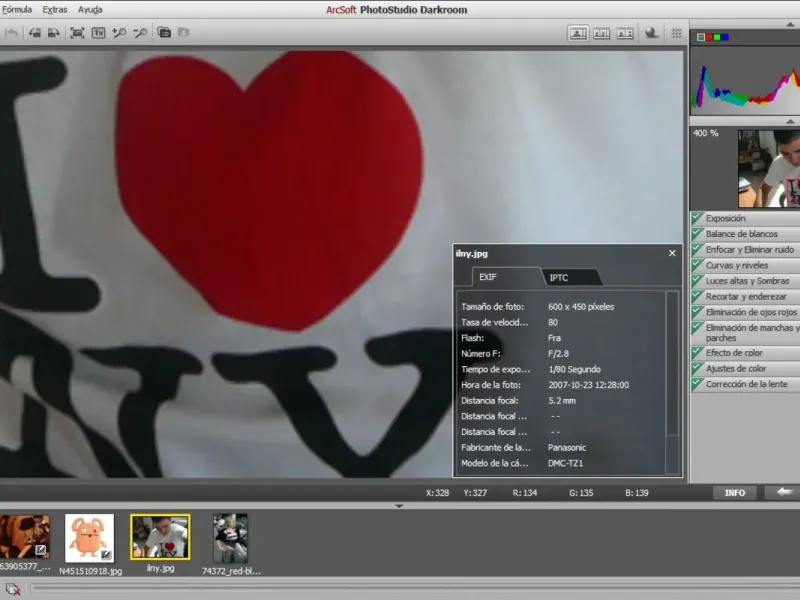Click the zoom out magnifier icon
Screen dimensions: 800x600
140,33
